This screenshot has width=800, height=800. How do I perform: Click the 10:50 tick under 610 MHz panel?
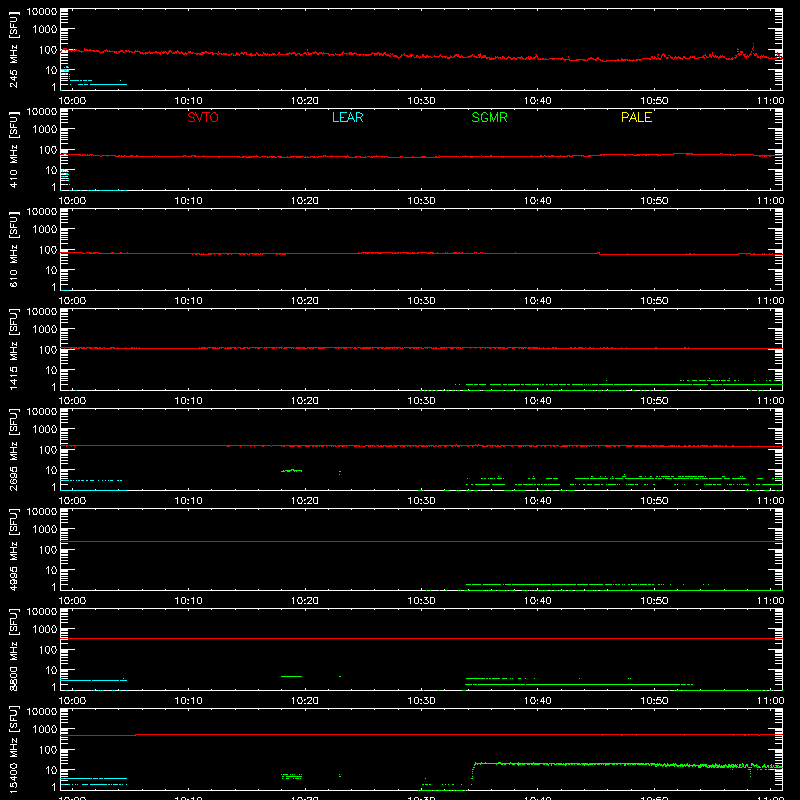click(654, 301)
